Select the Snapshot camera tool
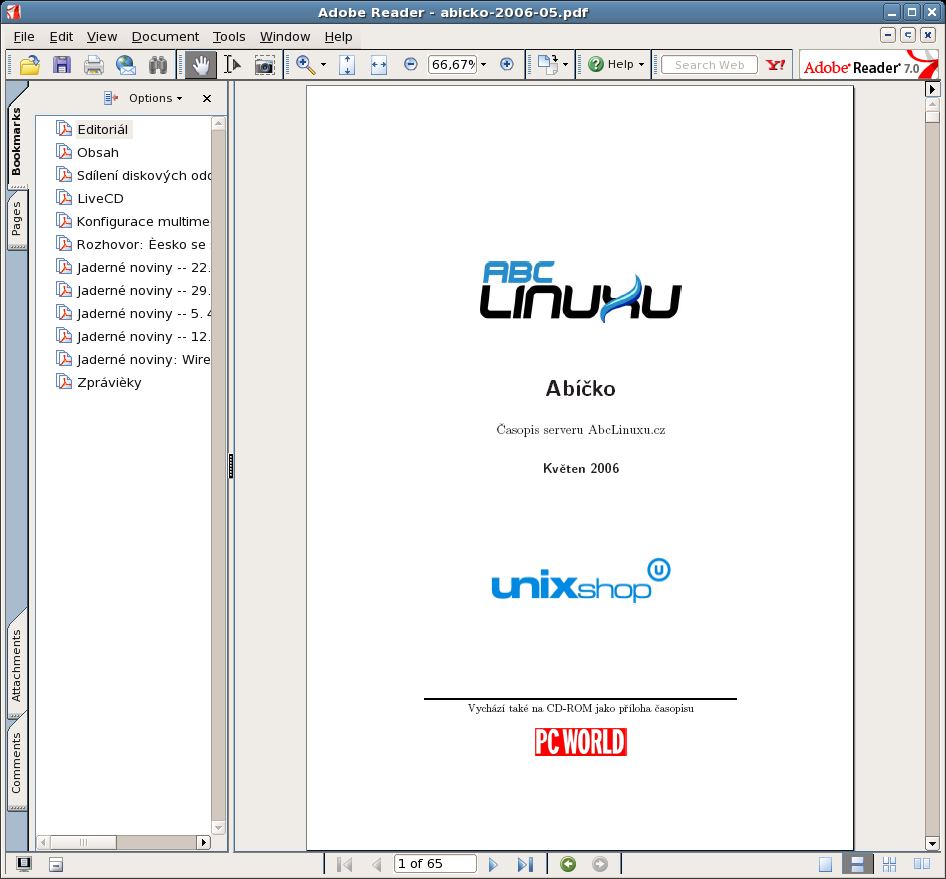 tap(264, 65)
